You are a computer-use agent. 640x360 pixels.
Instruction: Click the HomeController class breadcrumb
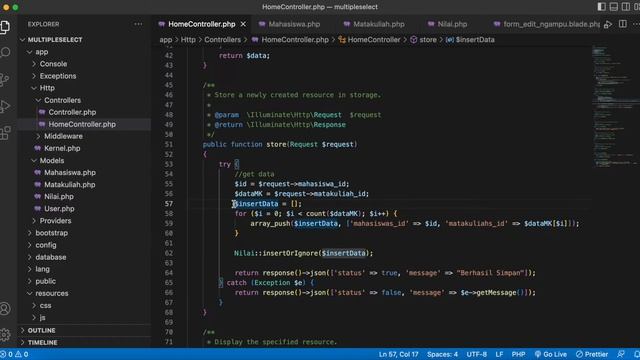click(374, 40)
